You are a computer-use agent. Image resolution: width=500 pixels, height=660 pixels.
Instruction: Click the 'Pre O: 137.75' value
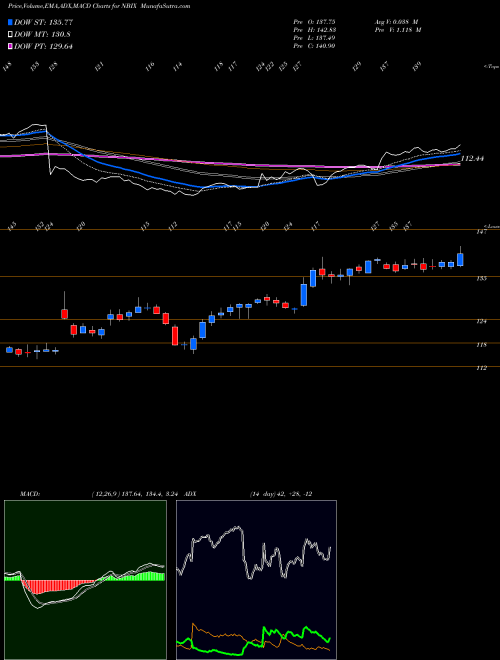314,22
